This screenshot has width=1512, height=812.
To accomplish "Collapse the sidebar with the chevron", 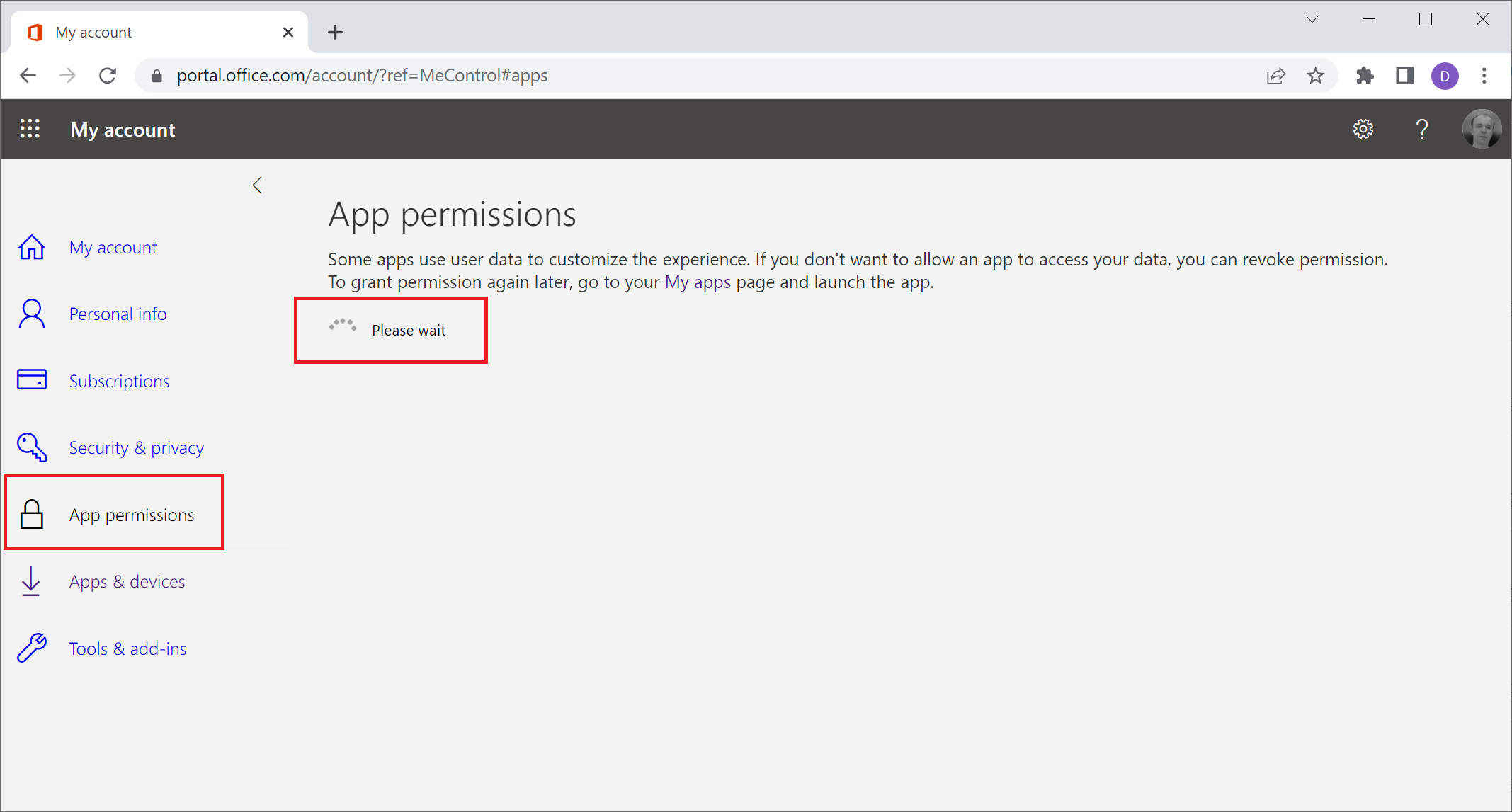I will 257,185.
